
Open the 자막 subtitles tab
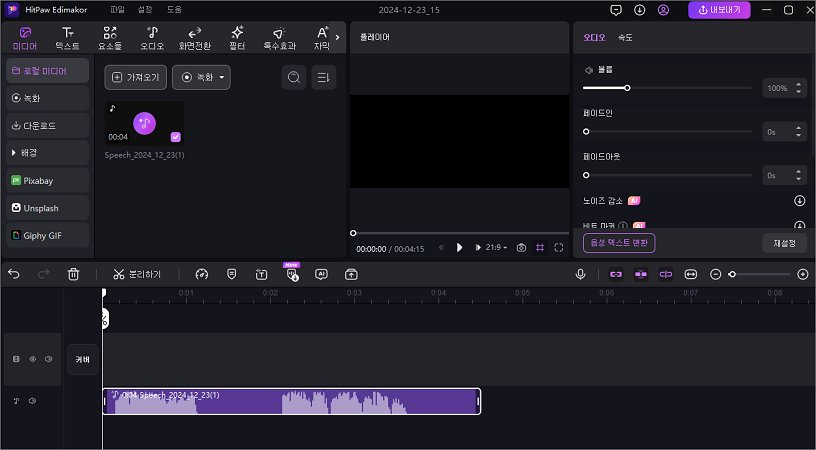[x=322, y=38]
